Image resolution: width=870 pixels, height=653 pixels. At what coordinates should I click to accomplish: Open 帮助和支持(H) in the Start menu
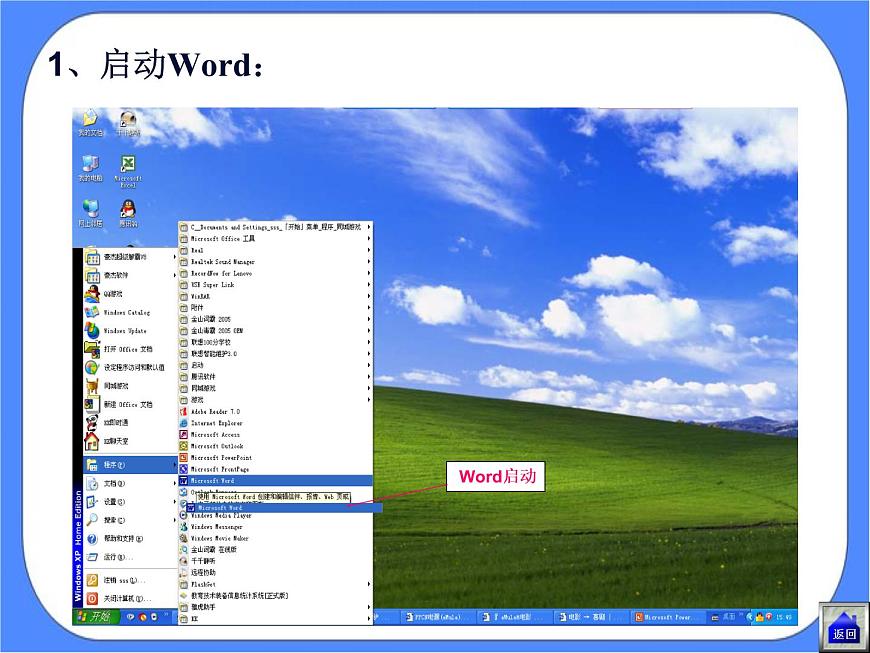pos(129,539)
